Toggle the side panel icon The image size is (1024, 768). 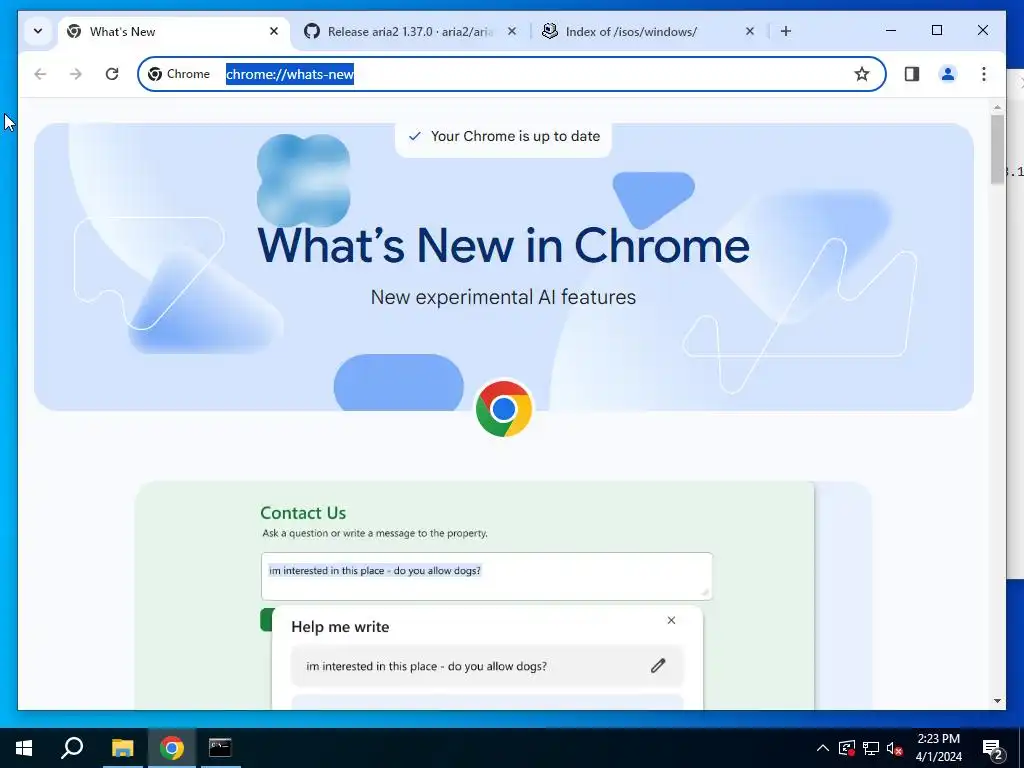[x=912, y=74]
